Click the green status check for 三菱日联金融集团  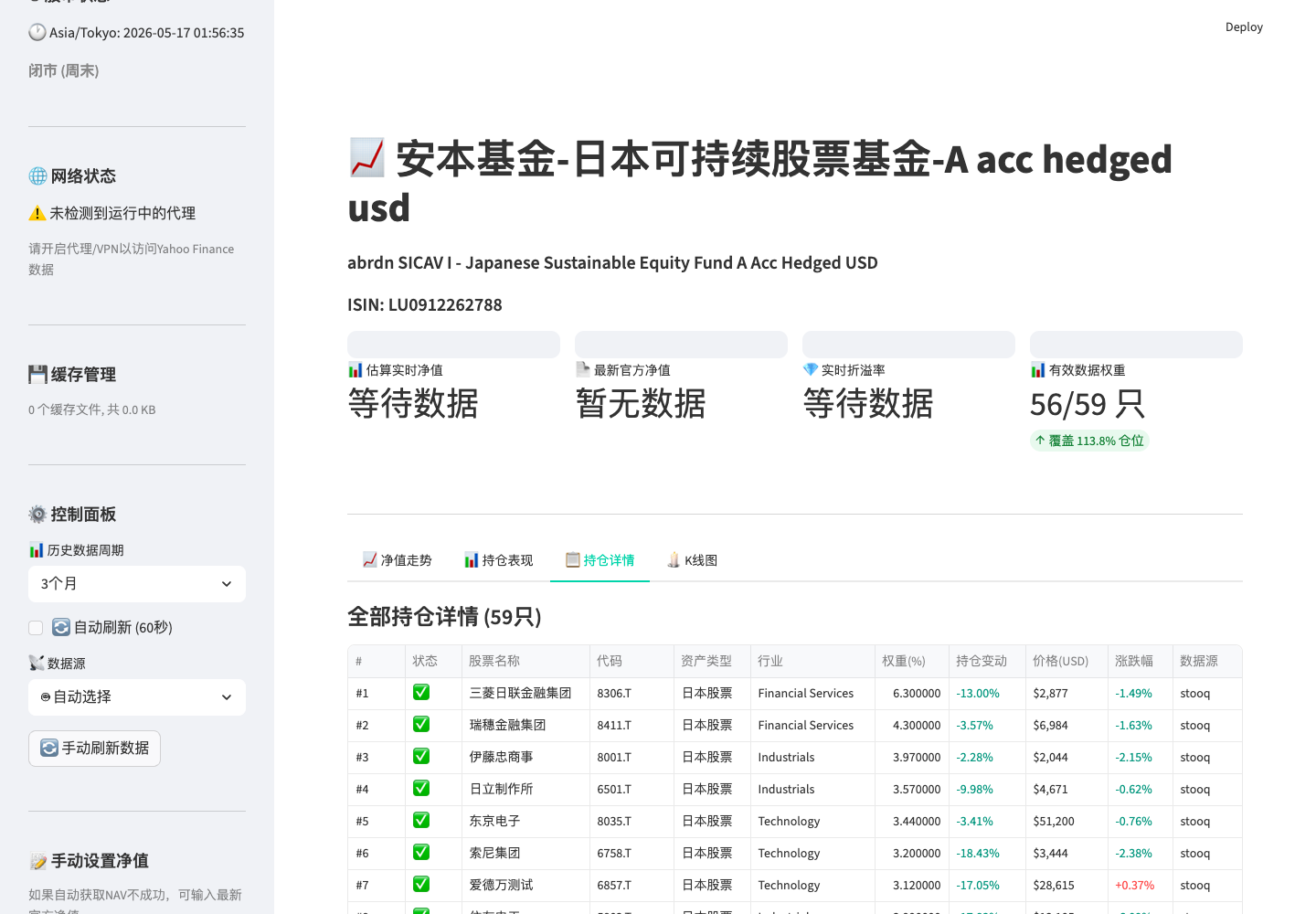(x=421, y=693)
